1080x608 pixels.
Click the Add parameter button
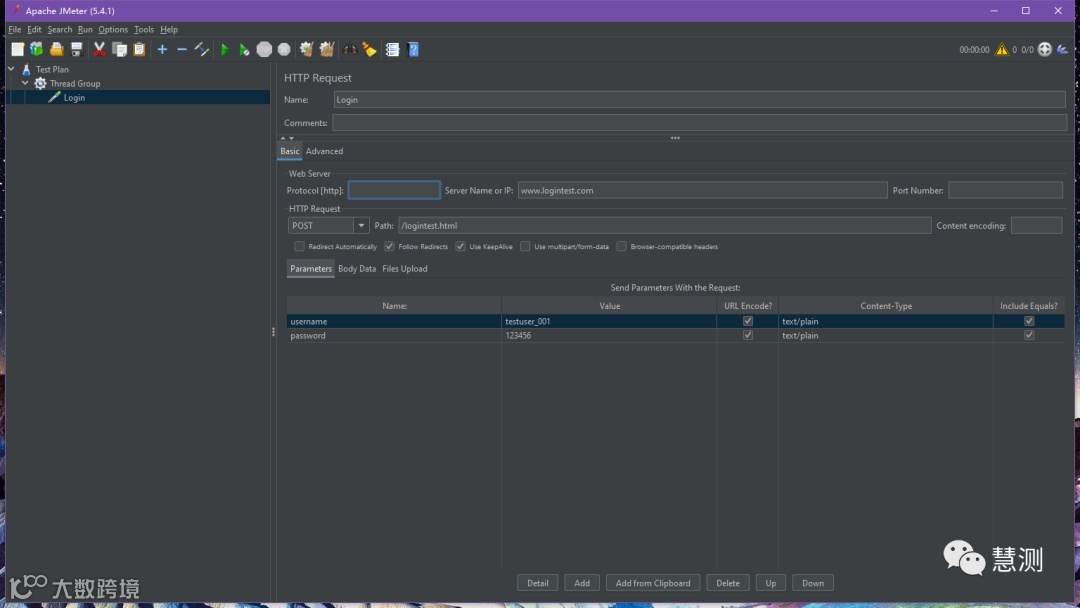[582, 583]
